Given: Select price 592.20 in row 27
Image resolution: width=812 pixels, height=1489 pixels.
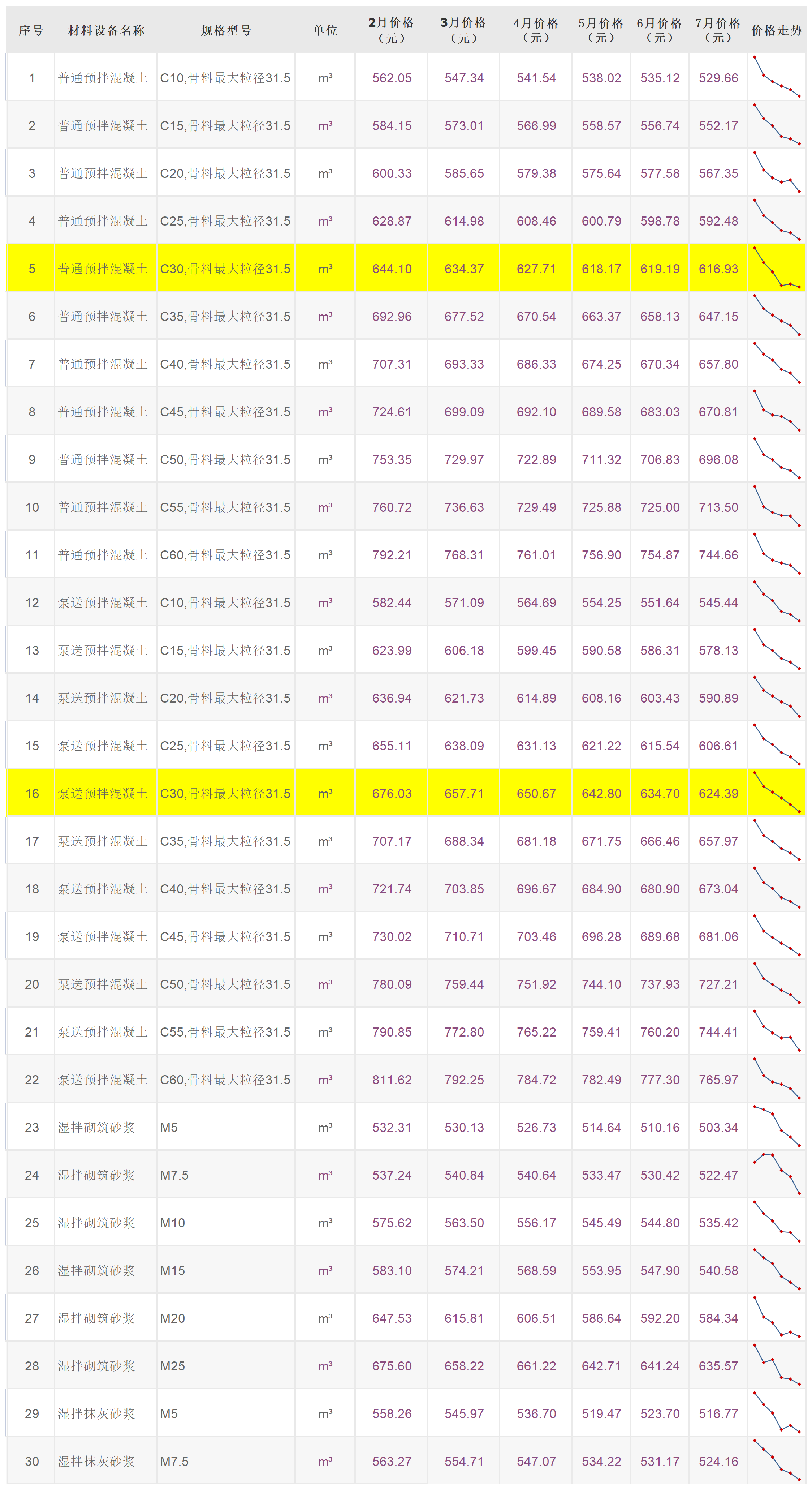Looking at the screenshot, I should [x=660, y=1318].
